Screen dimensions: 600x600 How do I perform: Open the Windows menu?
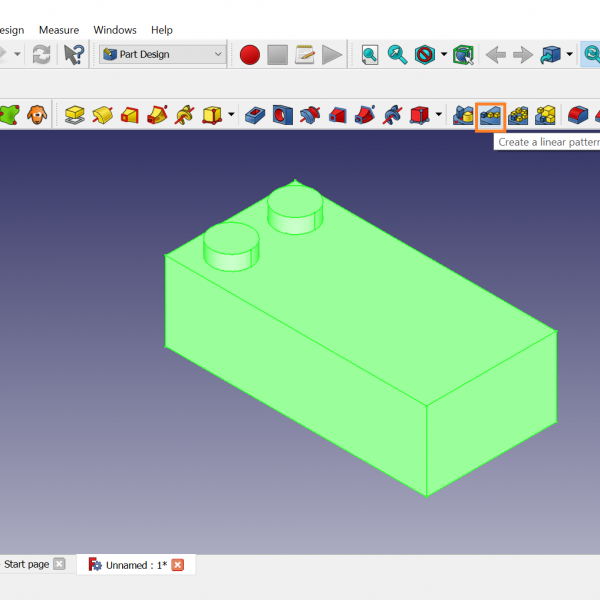coord(115,30)
